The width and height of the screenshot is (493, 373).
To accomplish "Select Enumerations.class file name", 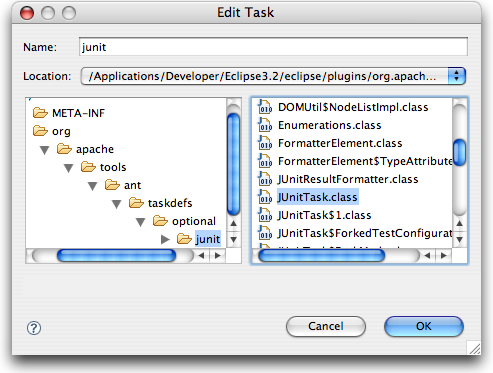I will [x=330, y=125].
